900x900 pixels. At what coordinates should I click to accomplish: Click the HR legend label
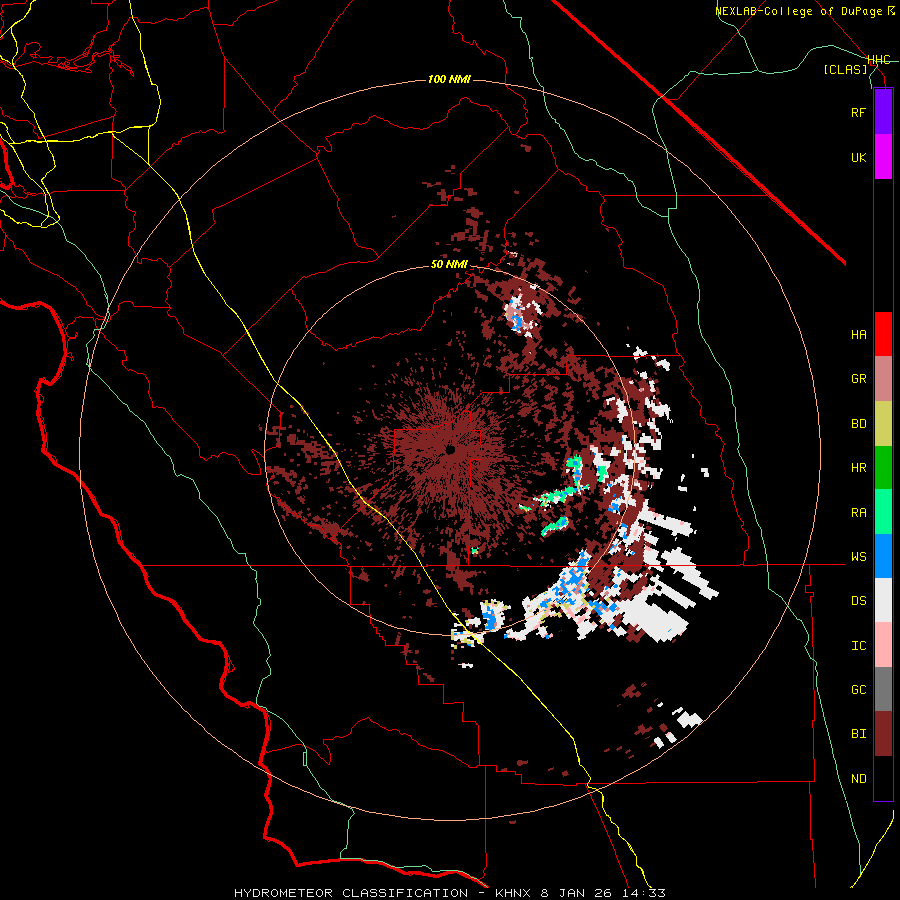[x=858, y=468]
